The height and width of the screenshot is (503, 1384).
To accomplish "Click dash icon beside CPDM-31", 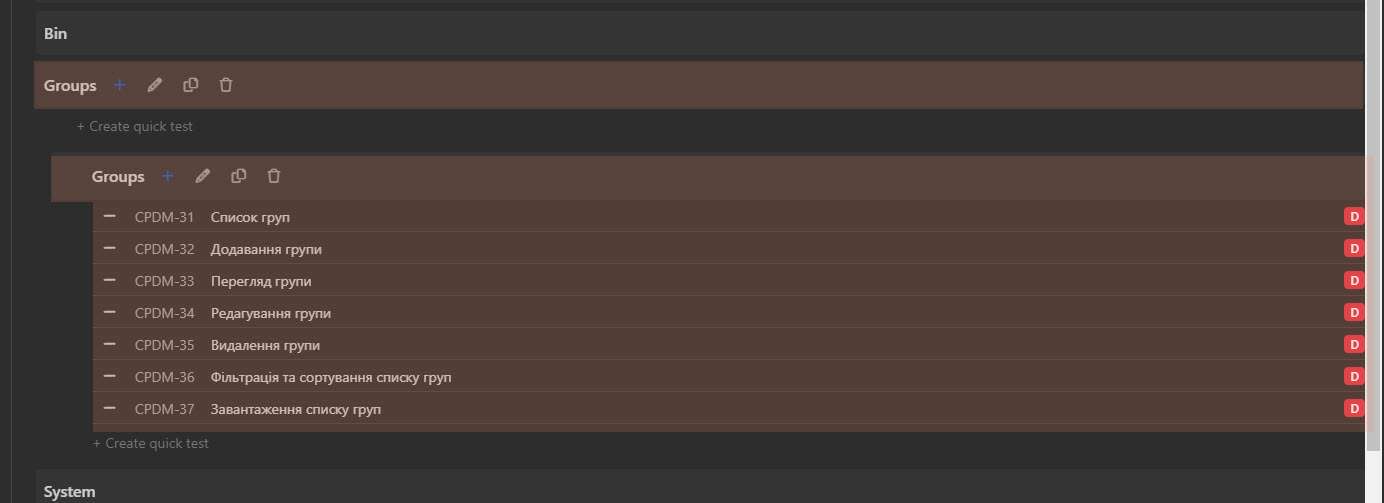I will click(110, 216).
